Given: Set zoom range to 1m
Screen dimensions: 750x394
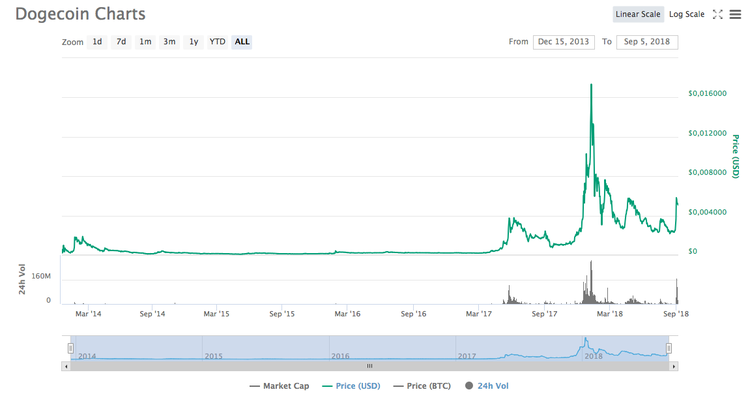Looking at the screenshot, I should coord(145,42).
